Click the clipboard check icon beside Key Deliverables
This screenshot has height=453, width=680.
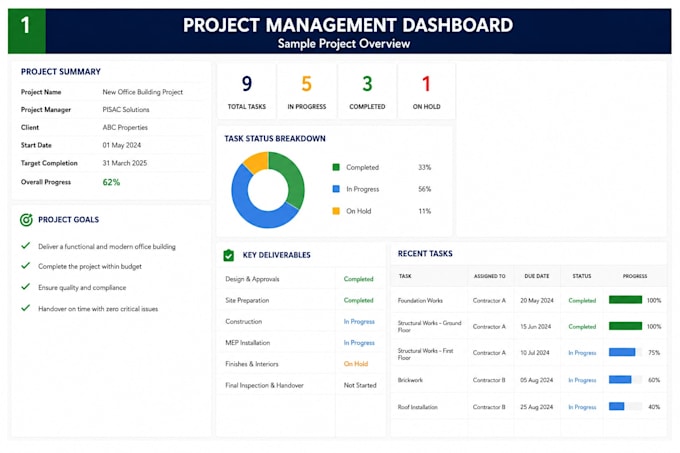coord(229,255)
